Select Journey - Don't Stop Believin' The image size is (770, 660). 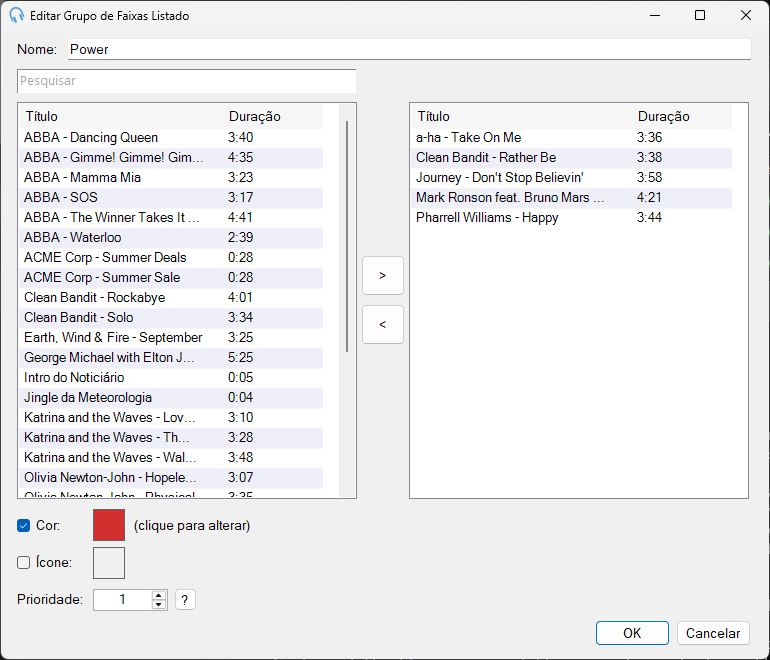click(x=572, y=177)
